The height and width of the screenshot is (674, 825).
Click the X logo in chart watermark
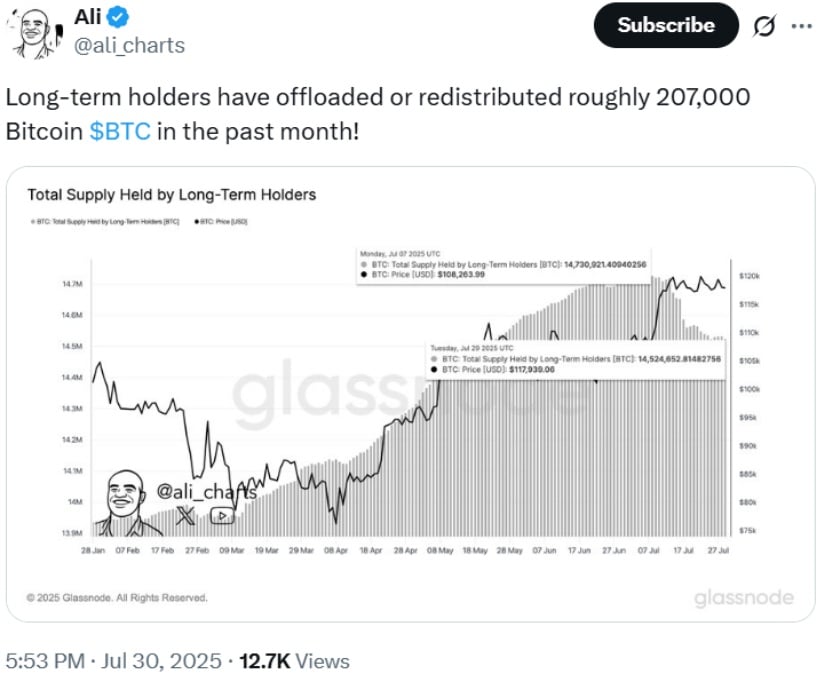(x=185, y=516)
